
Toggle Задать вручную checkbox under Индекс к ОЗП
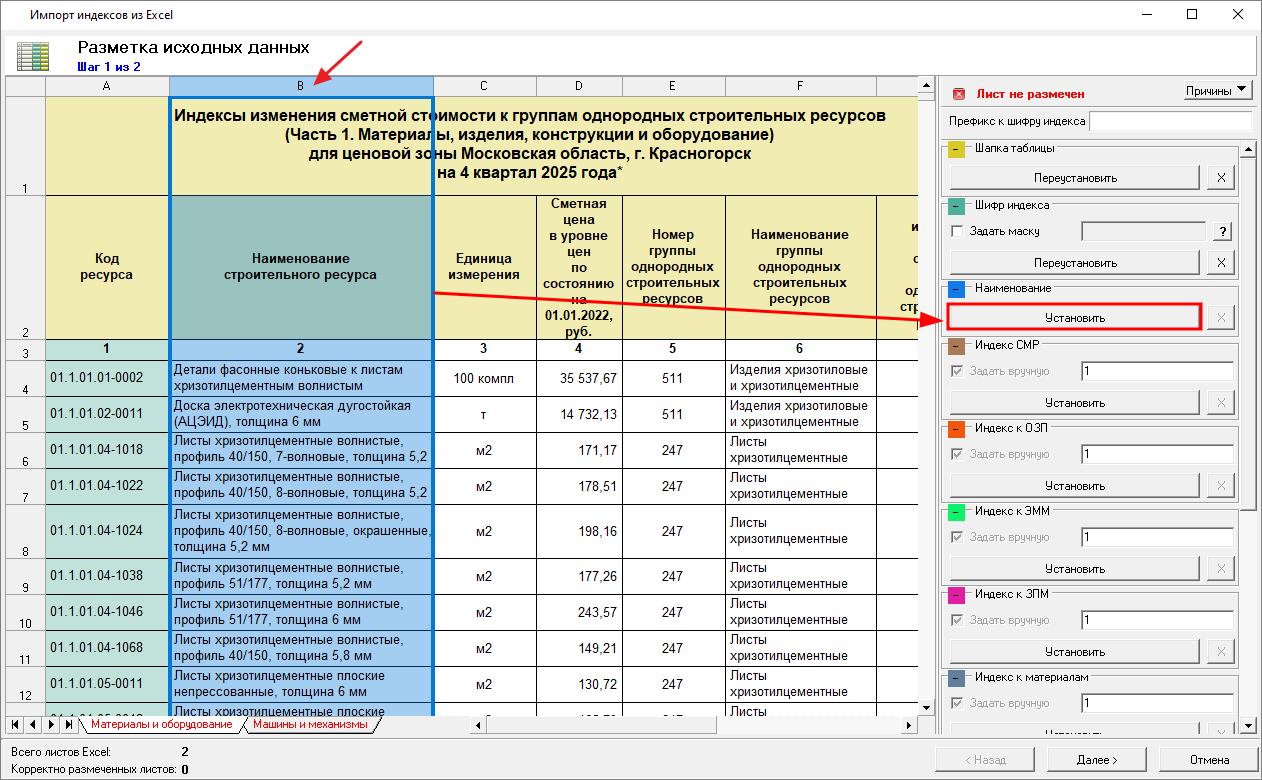coord(958,454)
